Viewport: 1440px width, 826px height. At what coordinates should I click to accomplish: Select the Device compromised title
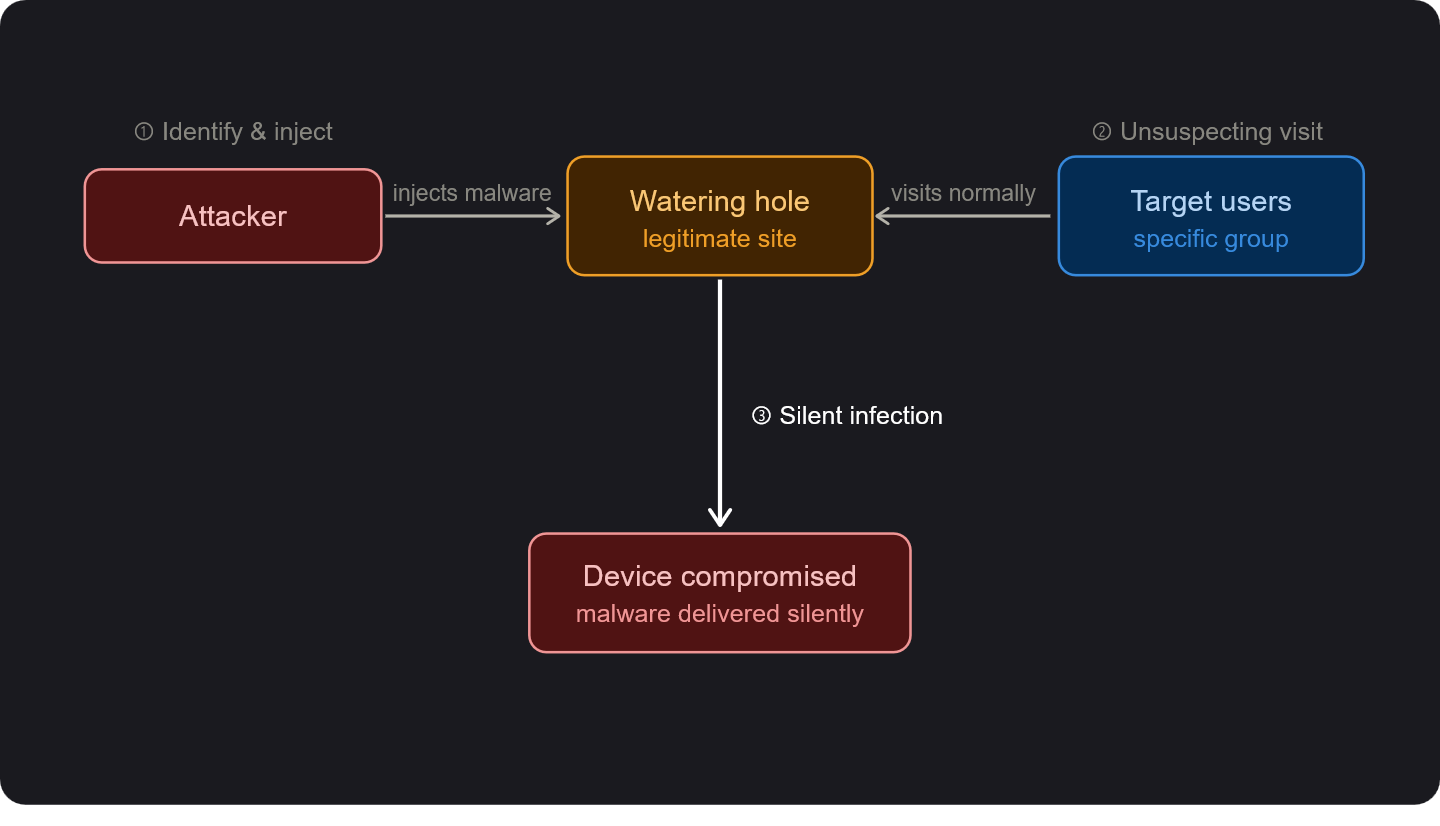point(720,576)
